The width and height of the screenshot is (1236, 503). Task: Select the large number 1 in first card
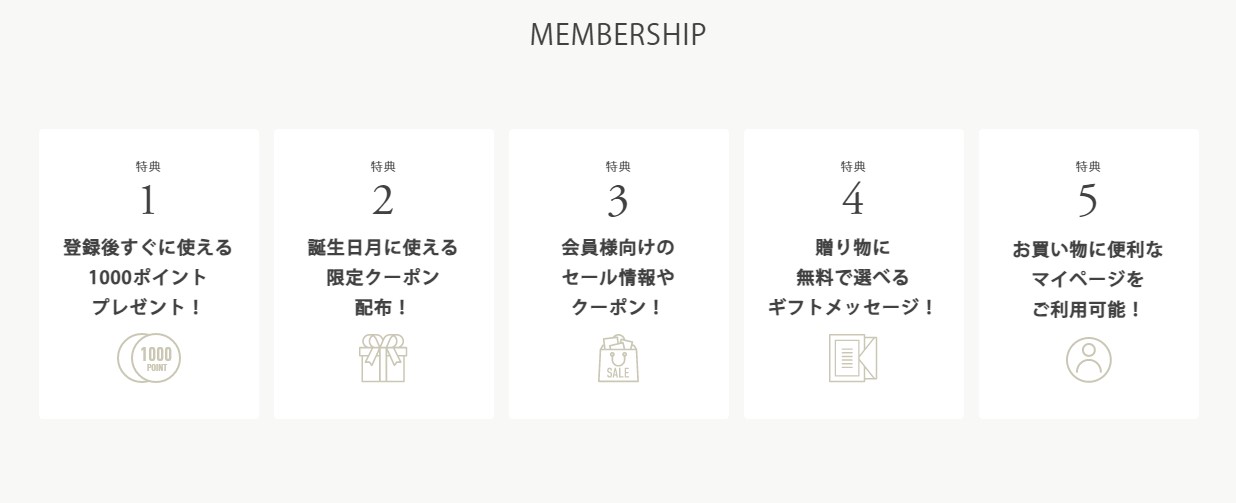149,201
